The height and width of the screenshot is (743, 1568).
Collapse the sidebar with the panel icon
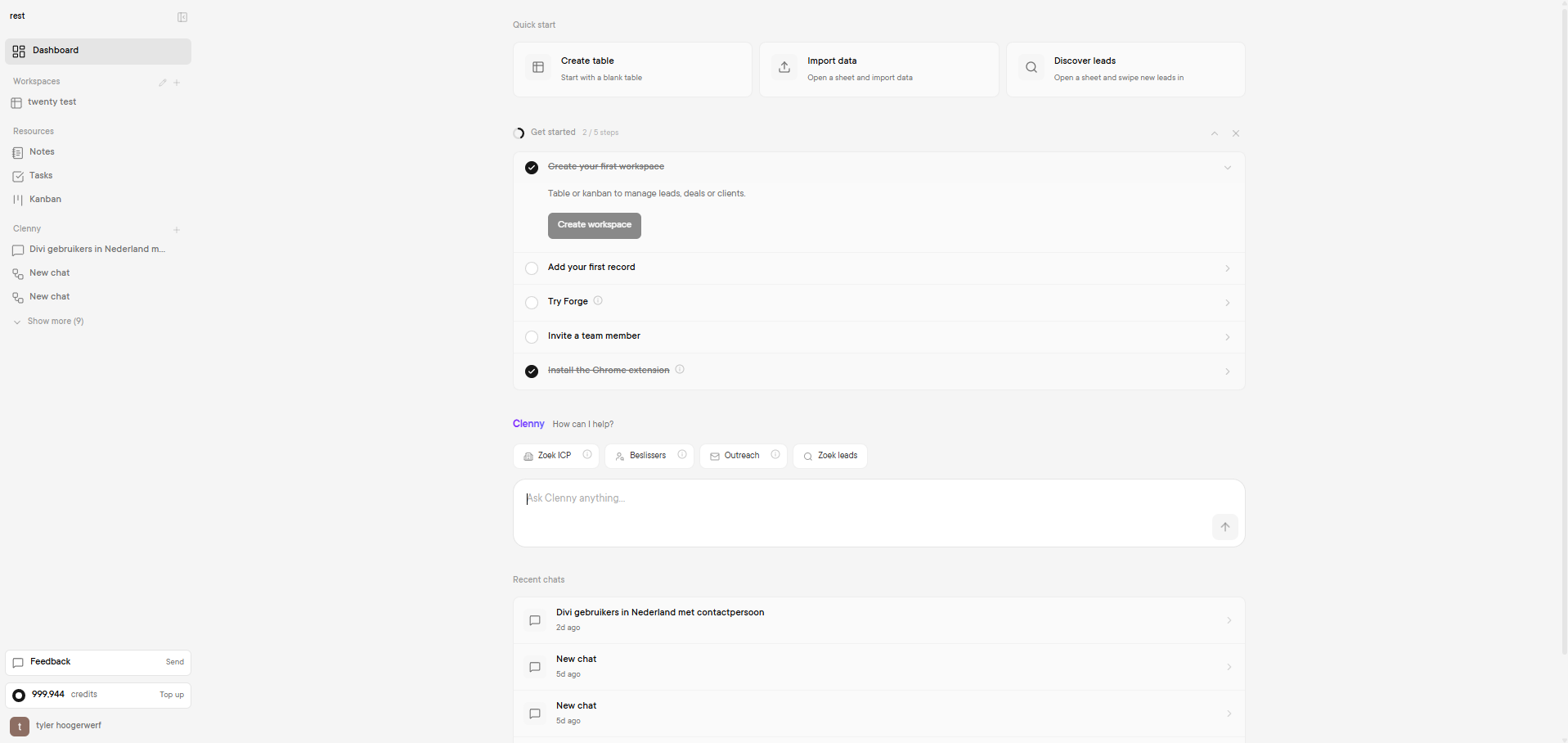coord(182,17)
